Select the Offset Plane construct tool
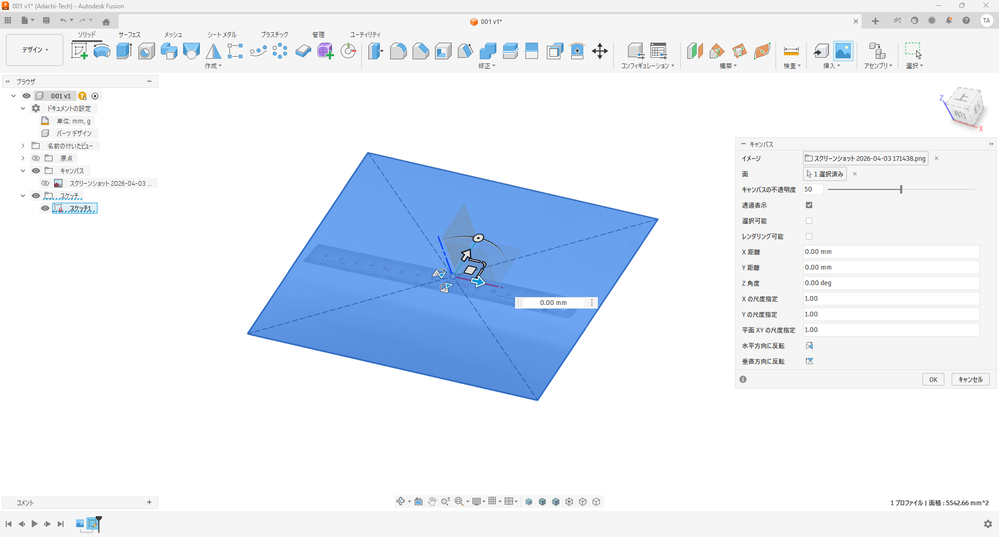Viewport: 999px width, 537px height. [x=694, y=51]
